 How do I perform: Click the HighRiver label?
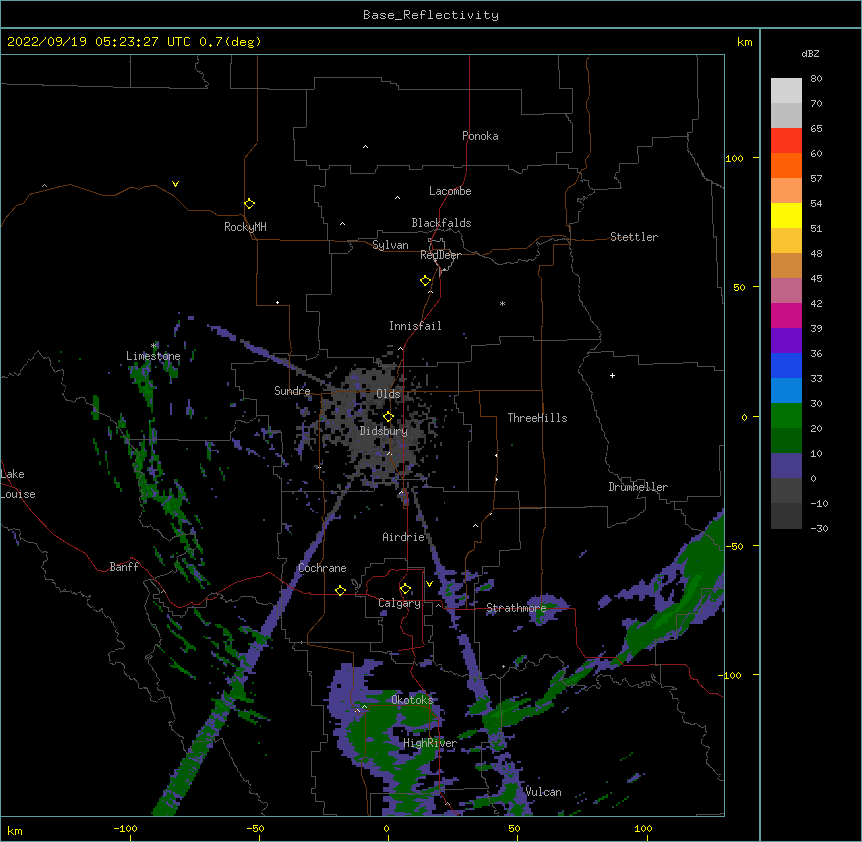tap(430, 743)
